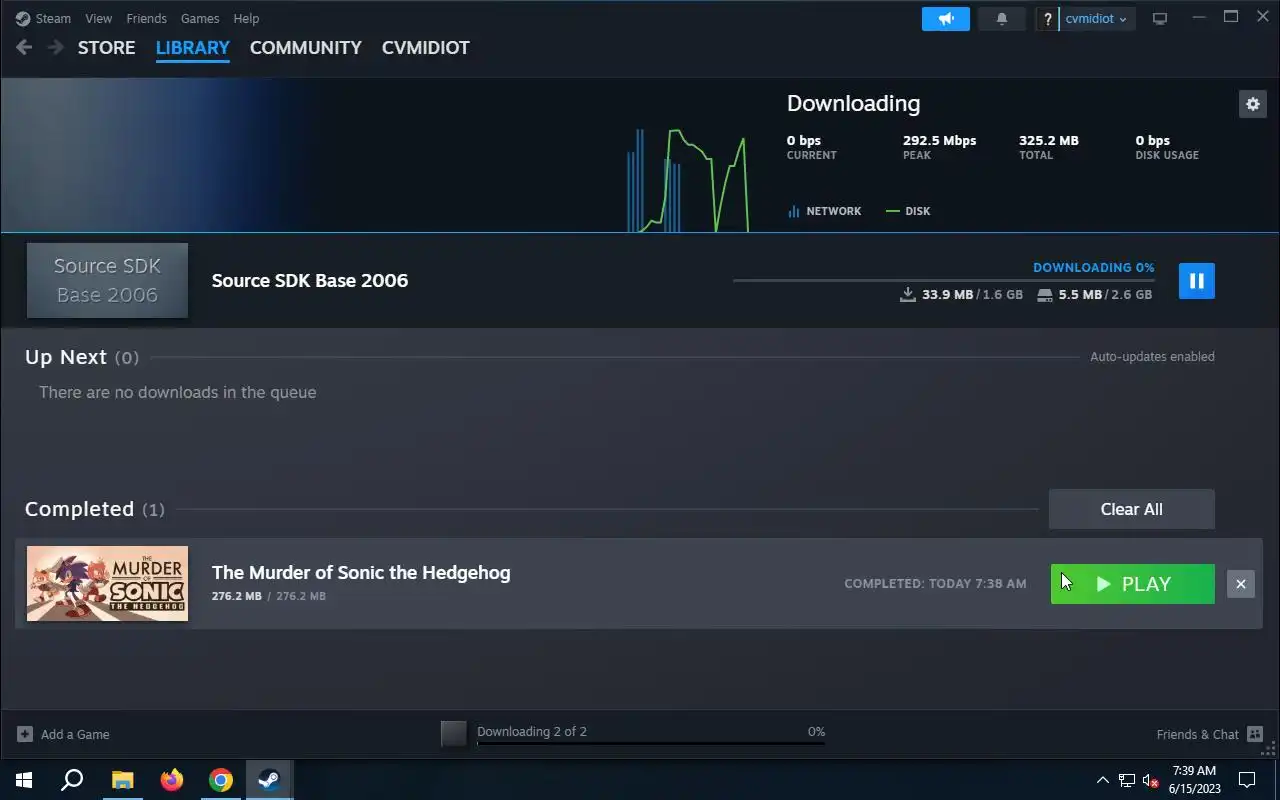Open the notifications bell
This screenshot has width=1280, height=800.
point(1002,18)
